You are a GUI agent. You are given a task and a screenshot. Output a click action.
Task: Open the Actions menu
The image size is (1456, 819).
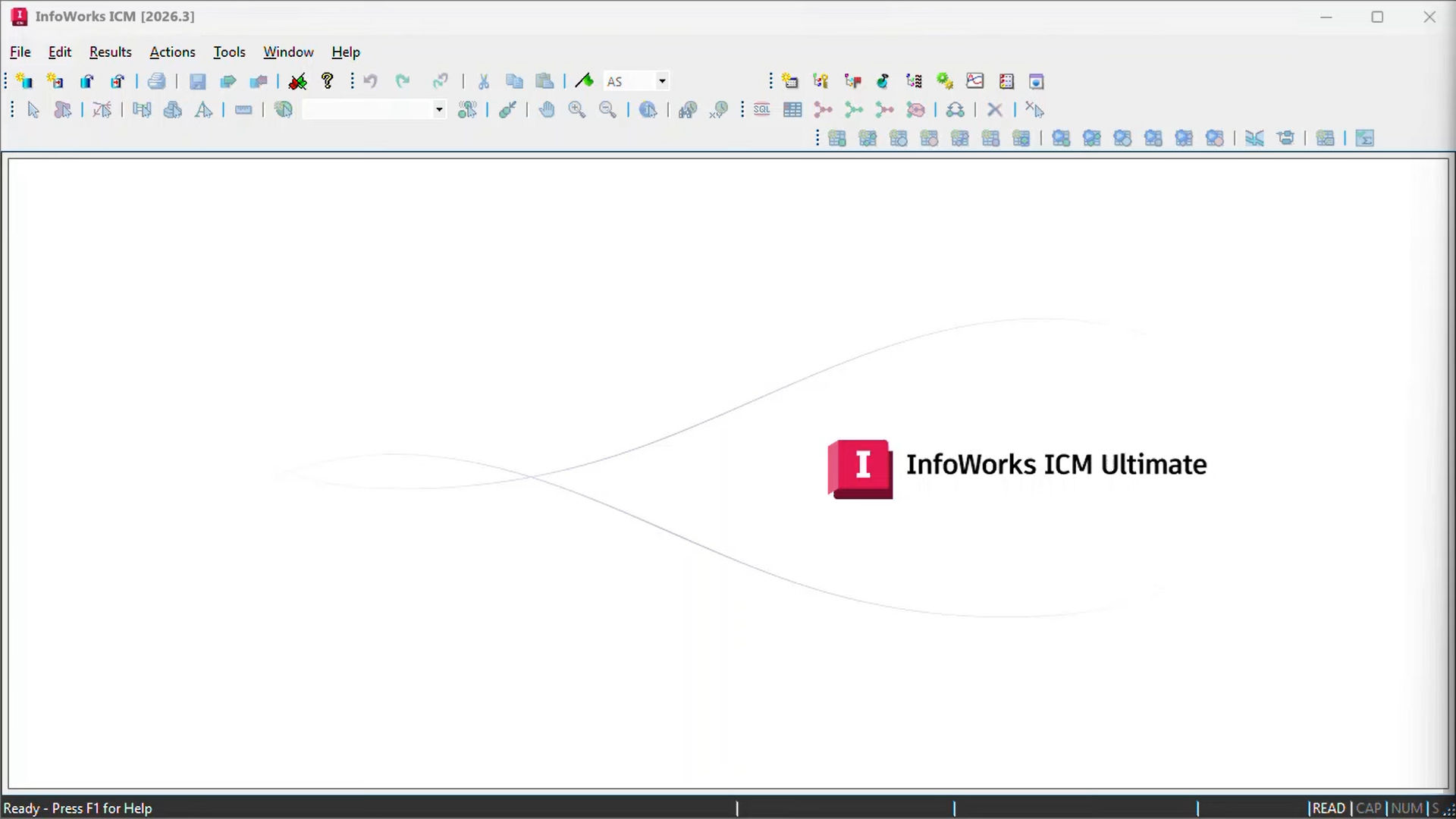pos(172,52)
